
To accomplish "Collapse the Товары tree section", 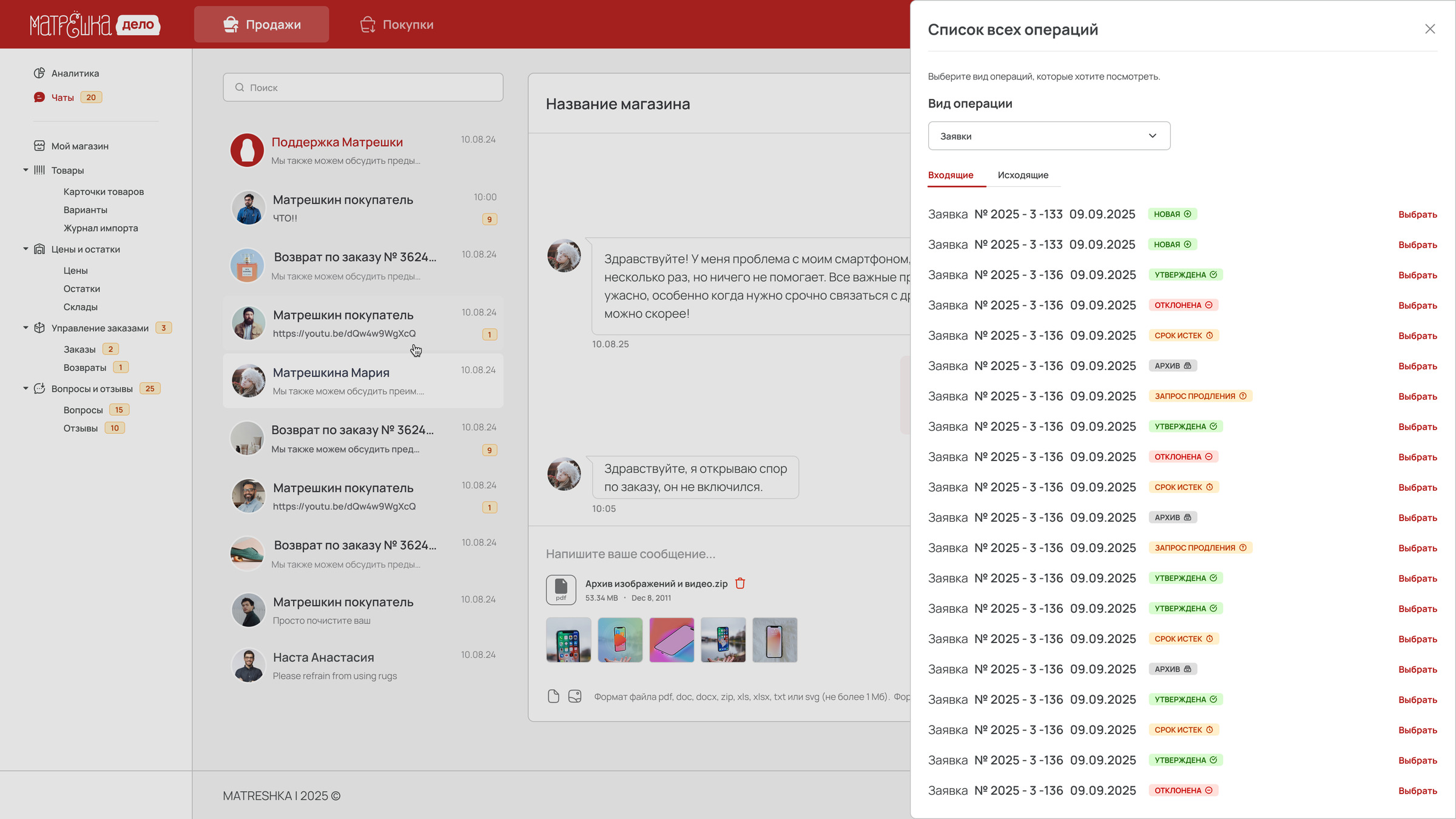I will (25, 170).
